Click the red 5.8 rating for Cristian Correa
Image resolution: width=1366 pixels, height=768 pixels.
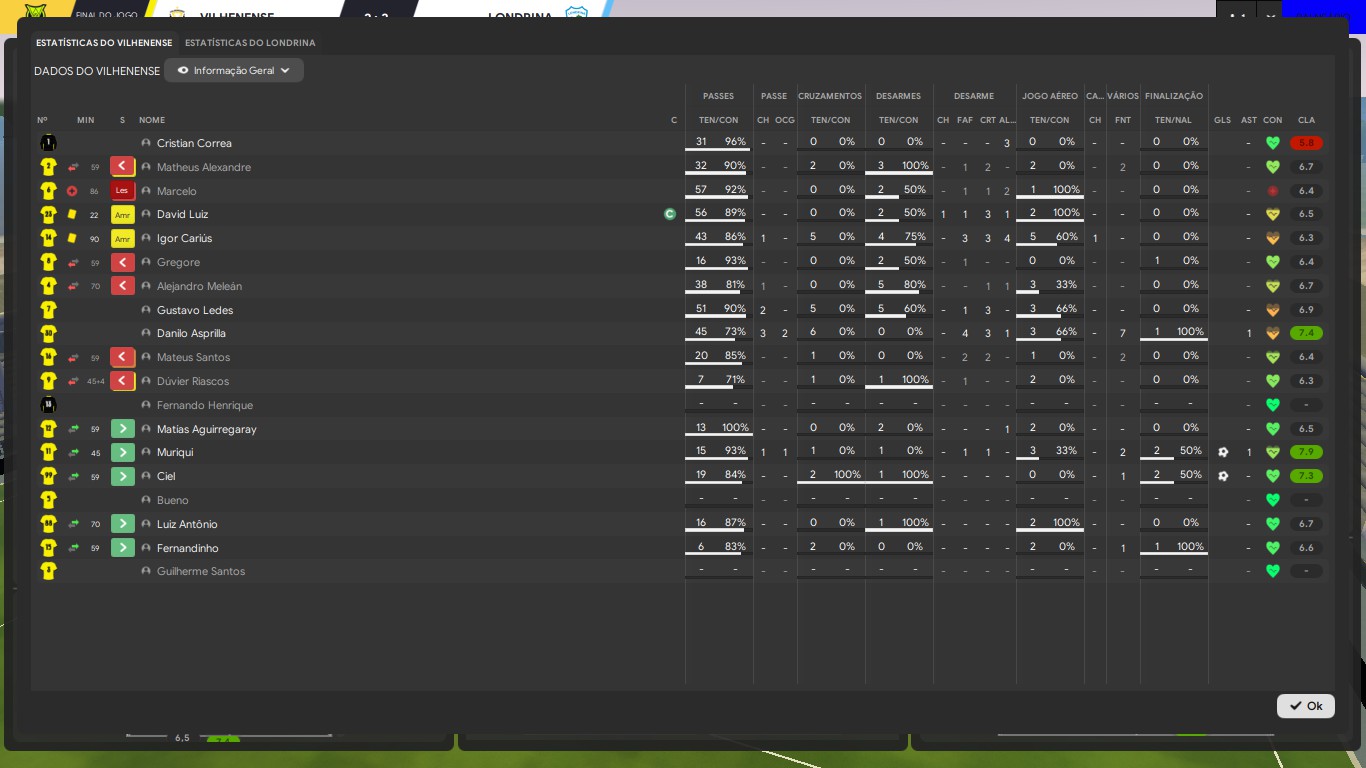tap(1306, 143)
